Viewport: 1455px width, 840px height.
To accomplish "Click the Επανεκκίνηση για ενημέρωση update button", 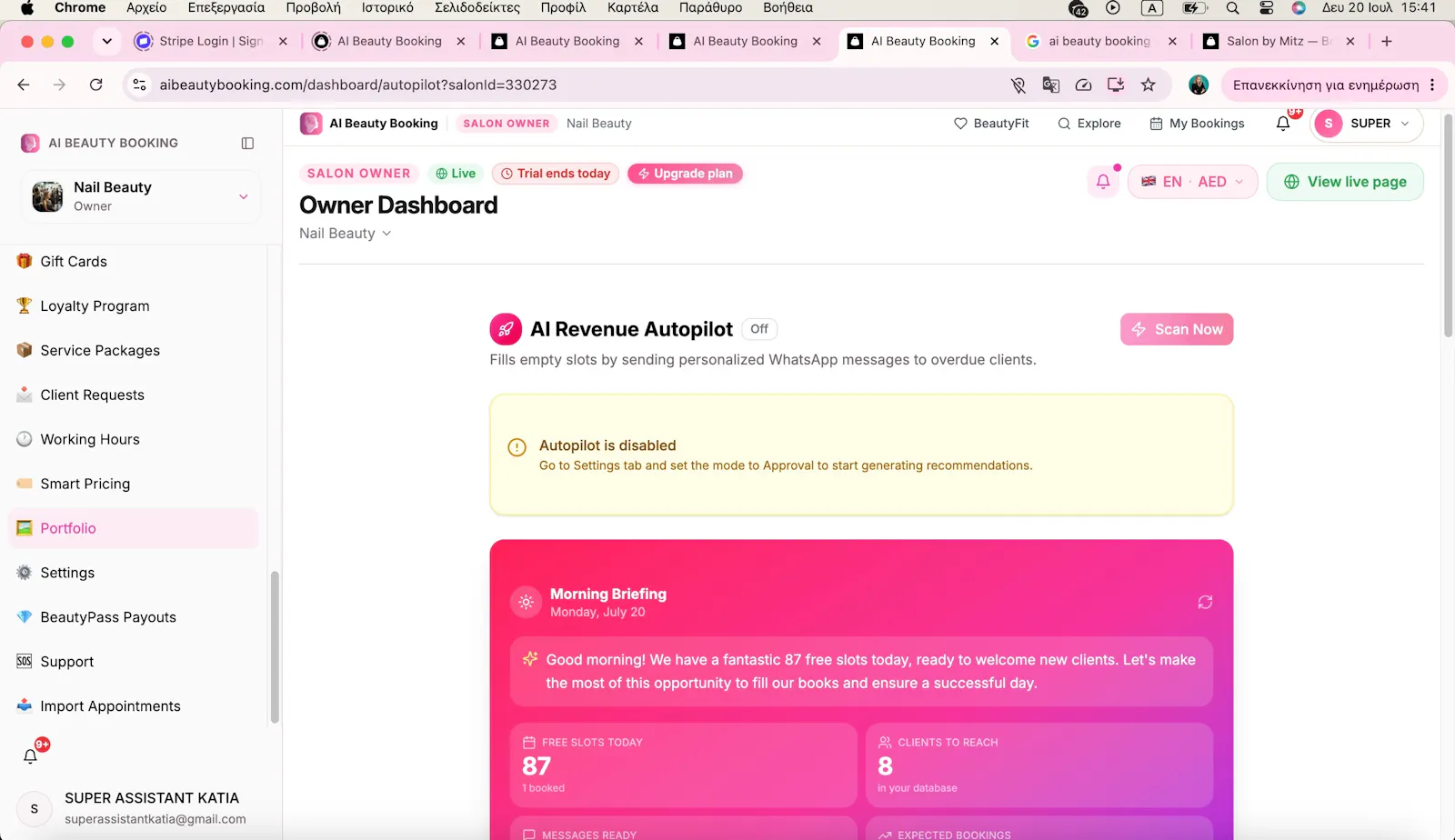I will (1326, 85).
